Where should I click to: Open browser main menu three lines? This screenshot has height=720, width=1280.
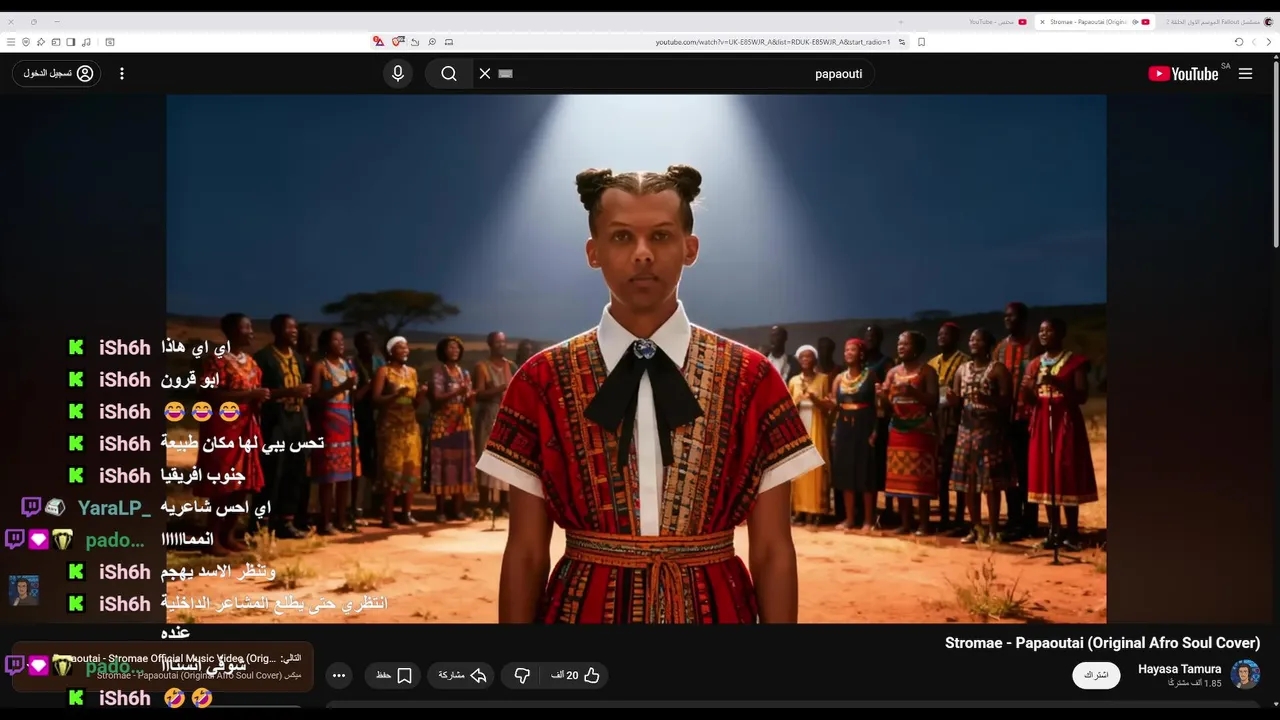pyautogui.click(x=11, y=42)
